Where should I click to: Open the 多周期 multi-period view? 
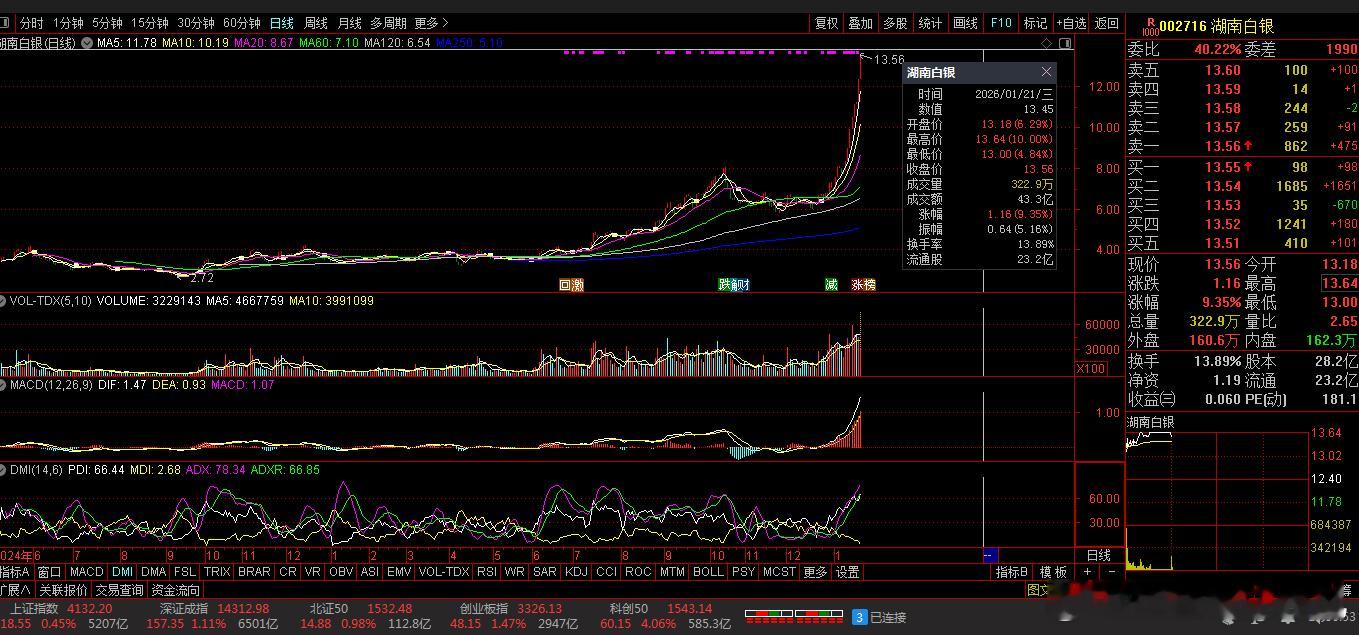pos(388,23)
